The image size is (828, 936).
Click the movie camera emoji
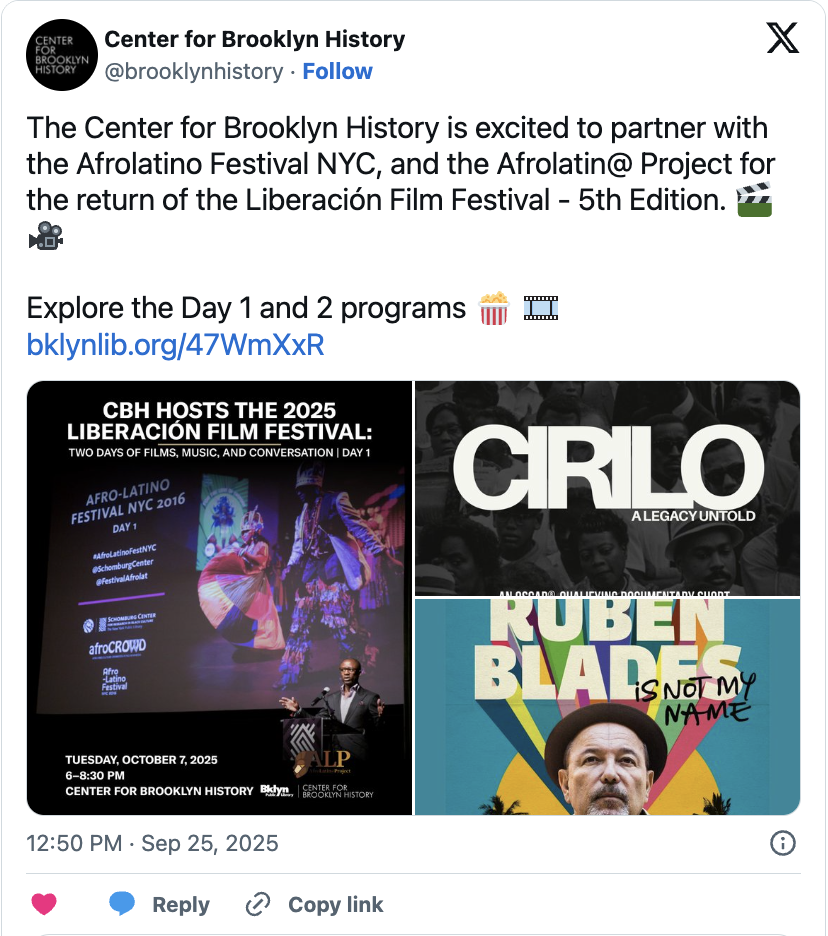tap(46, 235)
